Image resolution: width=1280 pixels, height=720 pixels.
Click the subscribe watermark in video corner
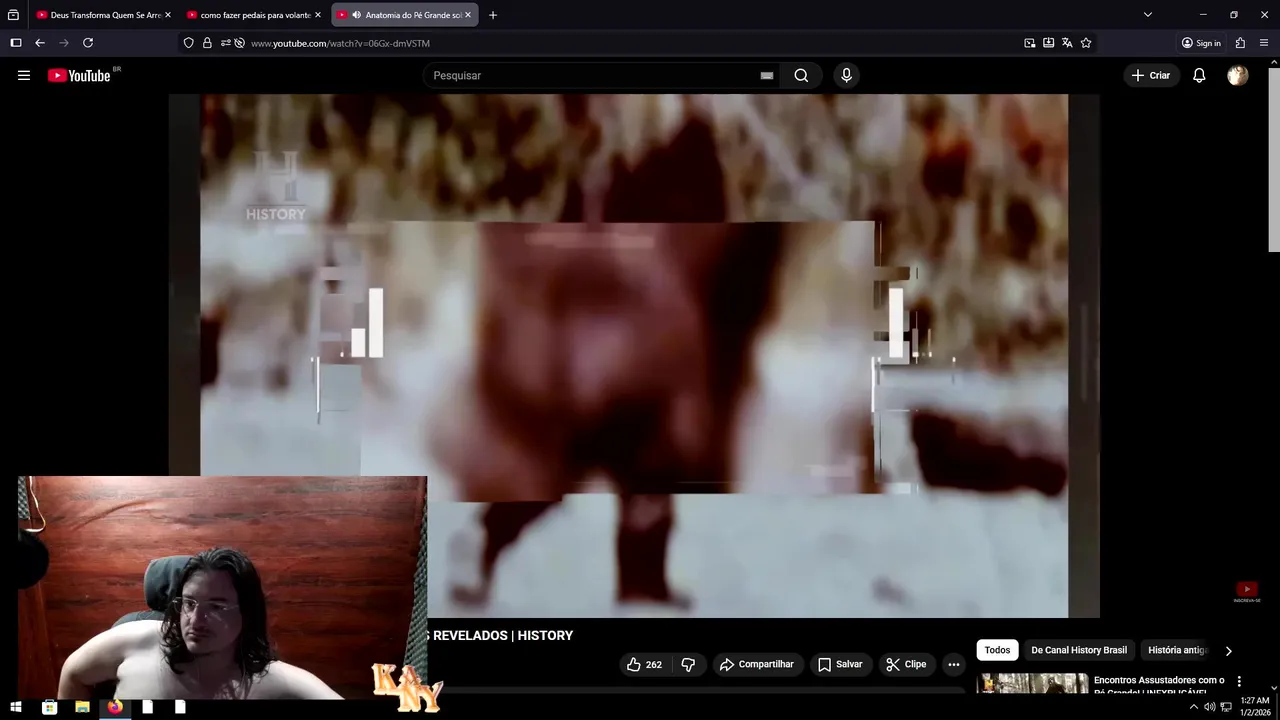[1246, 592]
